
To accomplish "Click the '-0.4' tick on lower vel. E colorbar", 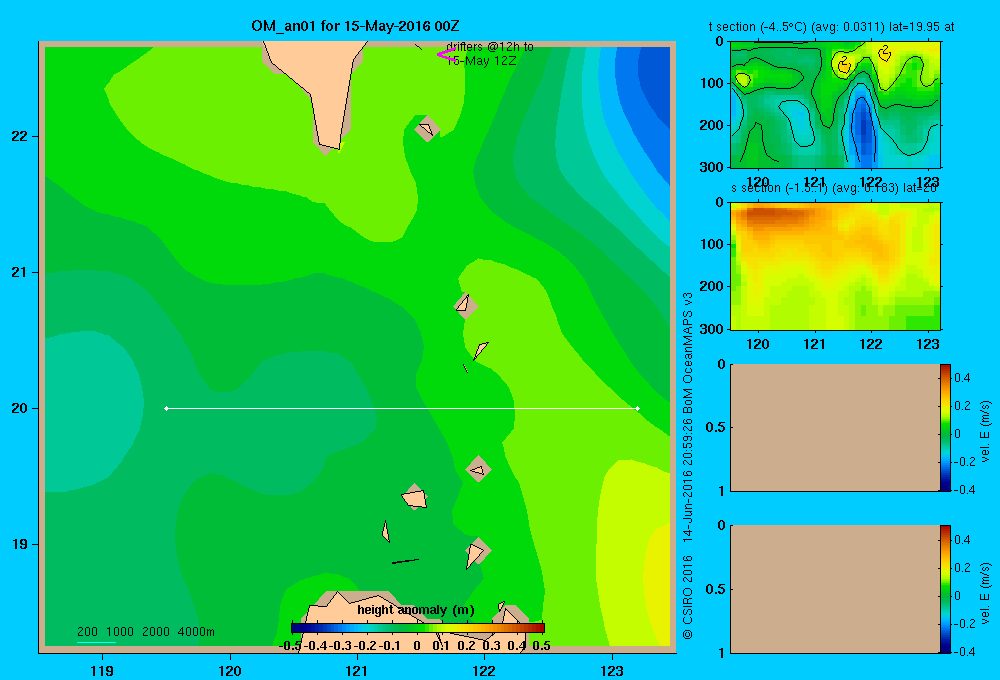I will tap(963, 651).
